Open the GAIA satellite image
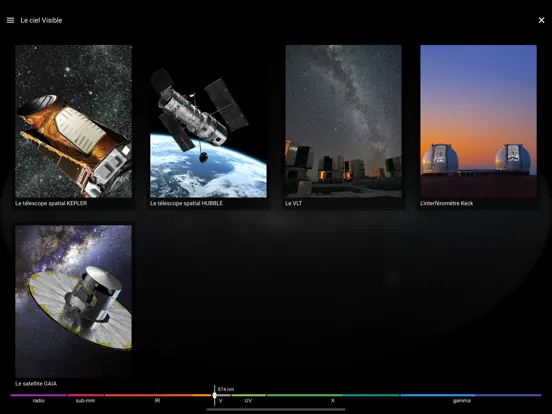The image size is (552, 414). pyautogui.click(x=74, y=301)
